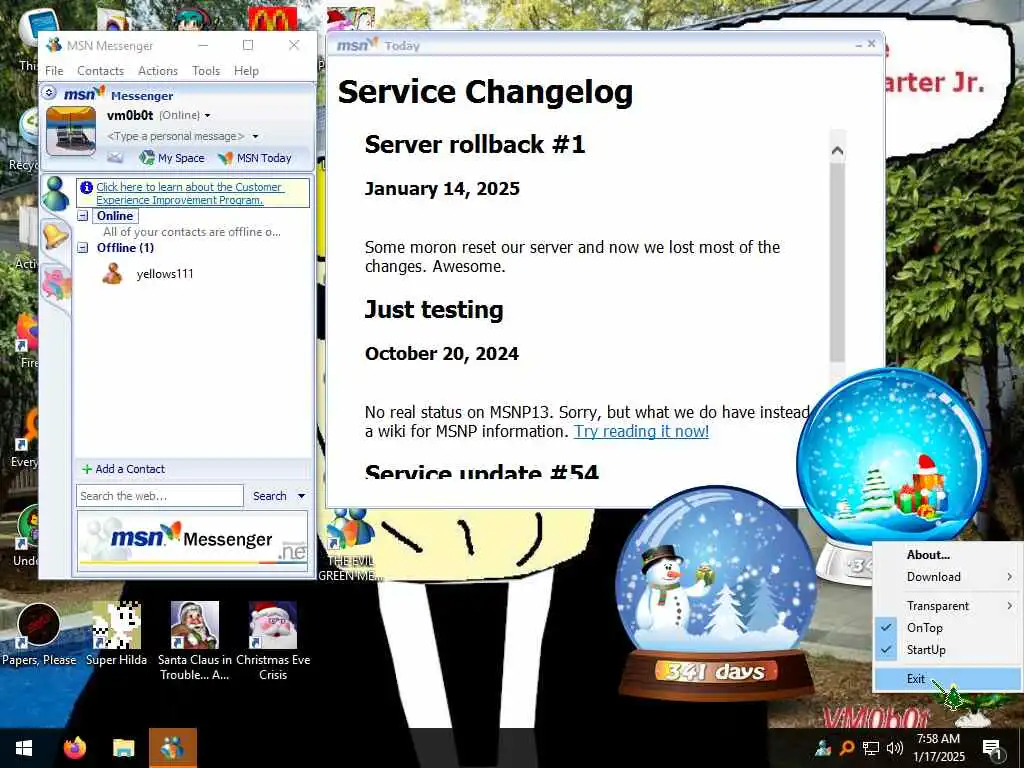Click the Messenger tray icon
Viewport: 1024px width, 768px height.
(x=823, y=748)
